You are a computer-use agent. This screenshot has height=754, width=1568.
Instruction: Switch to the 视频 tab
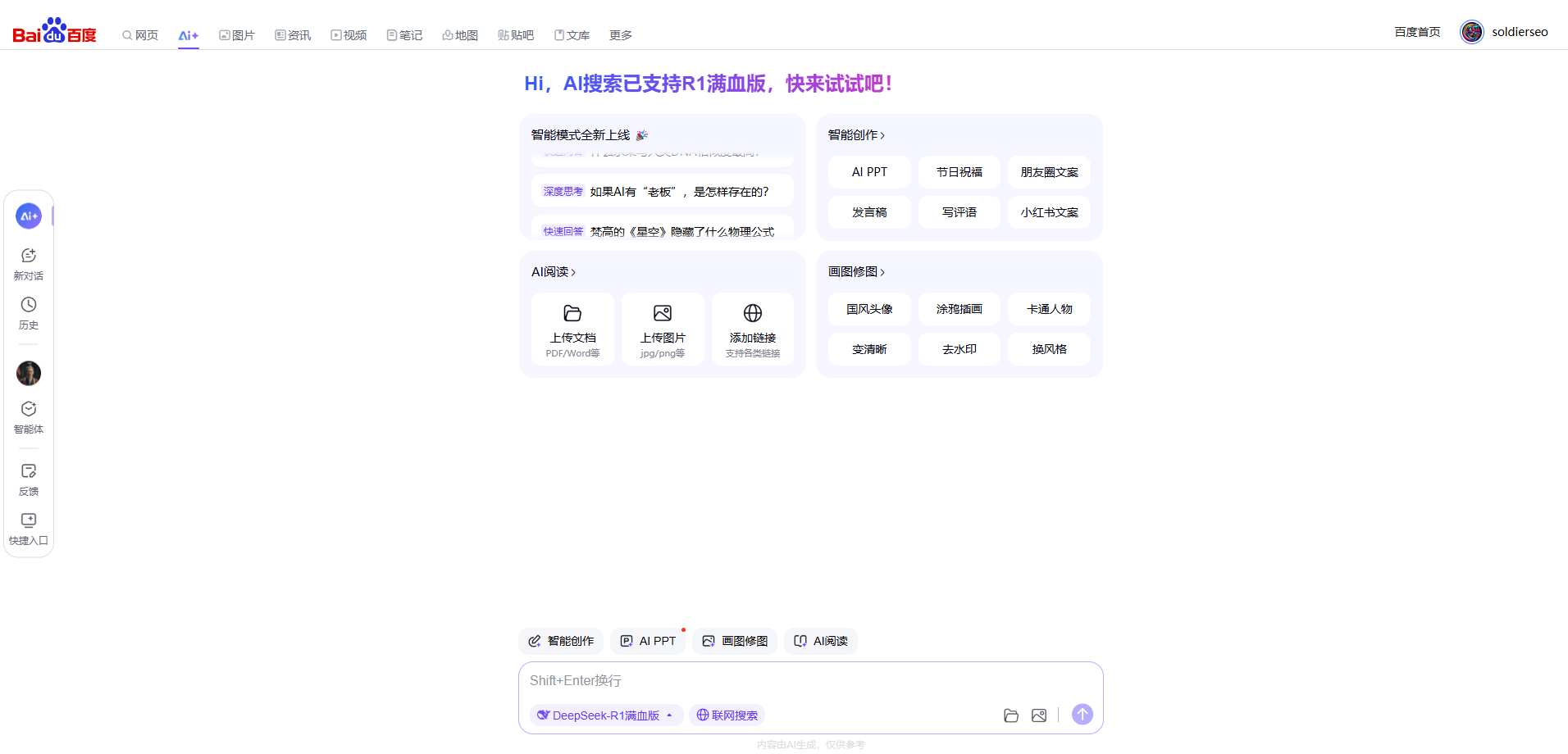(349, 35)
